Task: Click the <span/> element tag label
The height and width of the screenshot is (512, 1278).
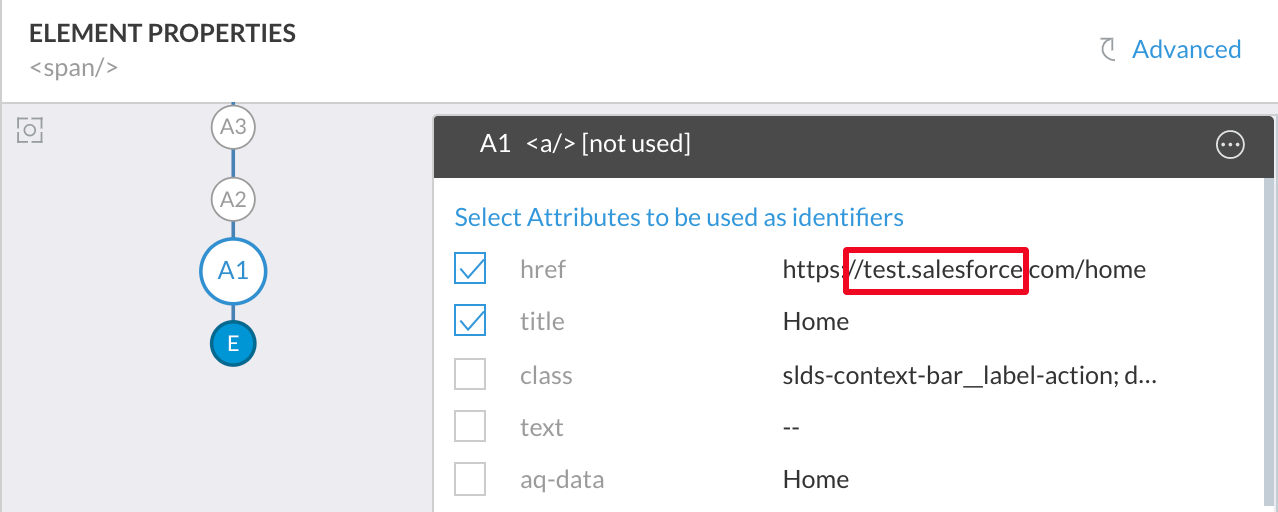Action: coord(74,69)
